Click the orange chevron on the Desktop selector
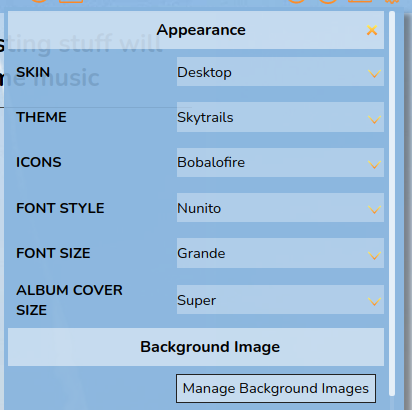Image resolution: width=412 pixels, height=410 pixels. pyautogui.click(x=374, y=73)
